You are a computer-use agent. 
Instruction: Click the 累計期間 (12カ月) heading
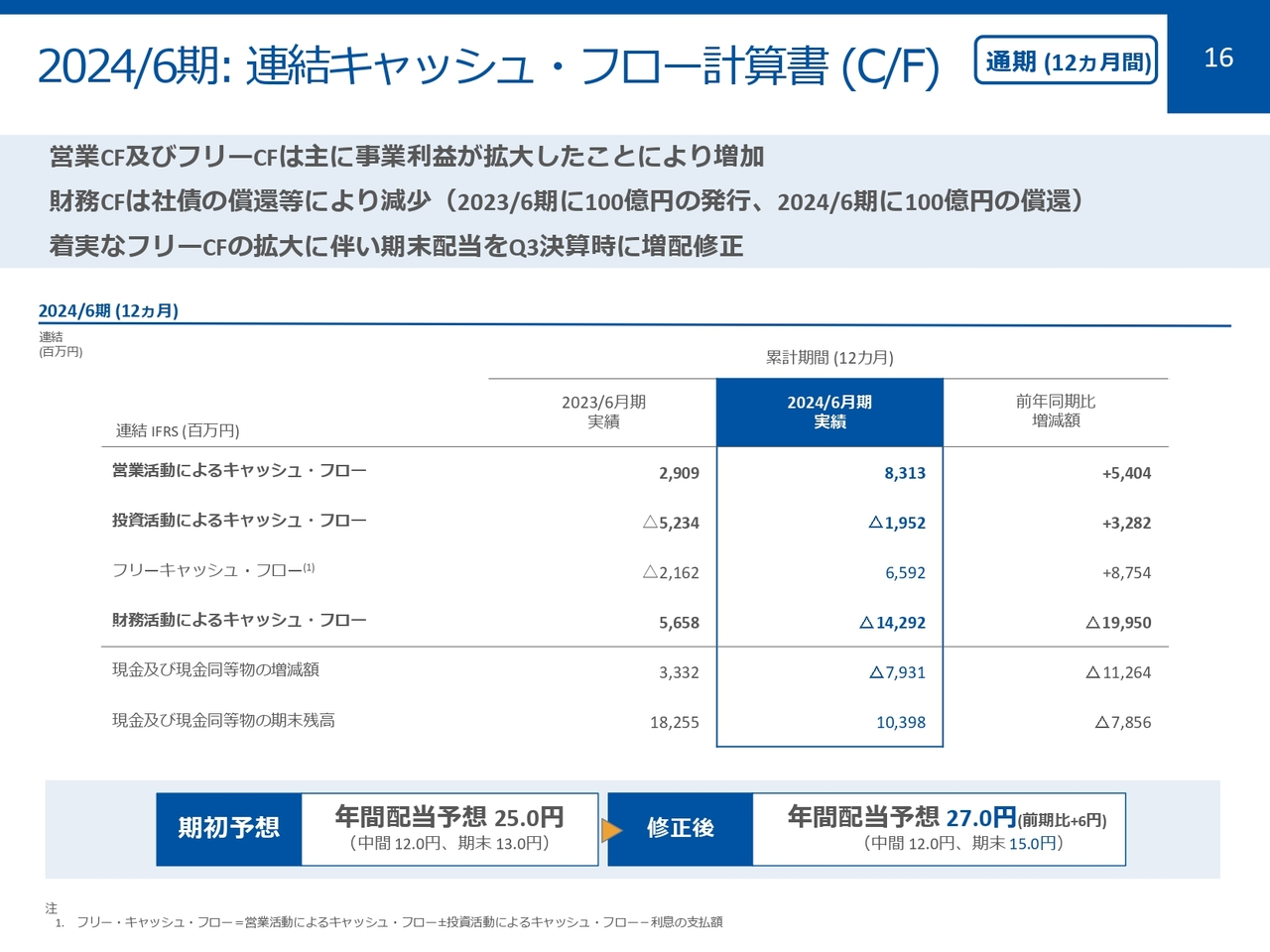(829, 358)
